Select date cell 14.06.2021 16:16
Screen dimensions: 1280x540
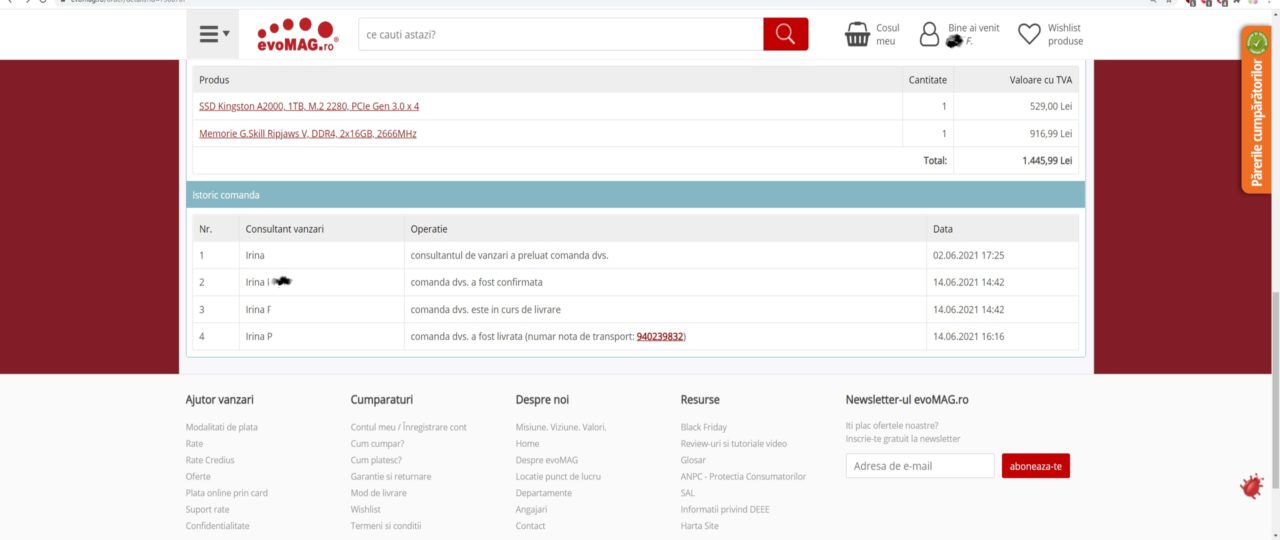(968, 337)
